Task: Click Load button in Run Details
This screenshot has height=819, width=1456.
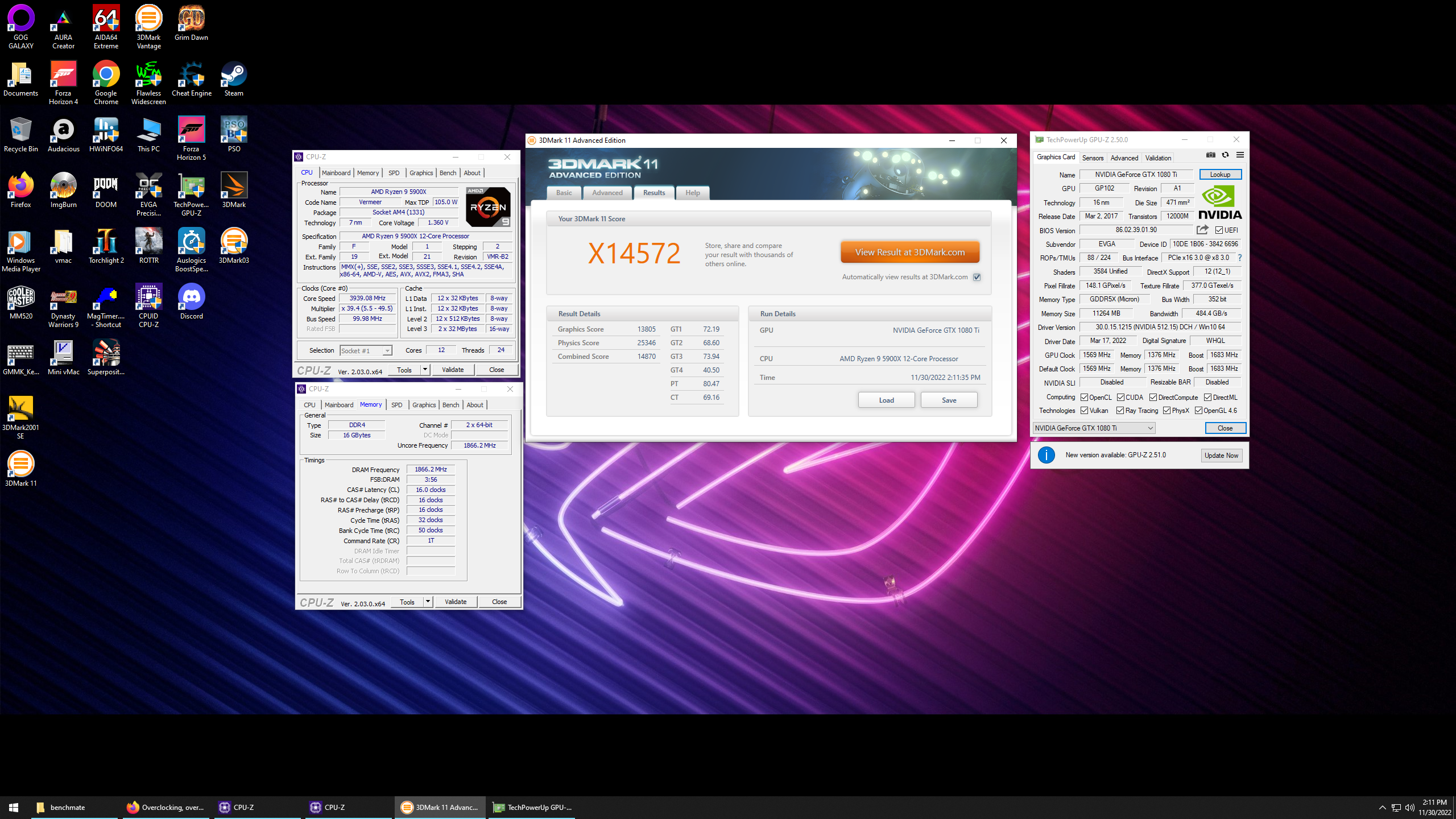Action: click(x=886, y=400)
